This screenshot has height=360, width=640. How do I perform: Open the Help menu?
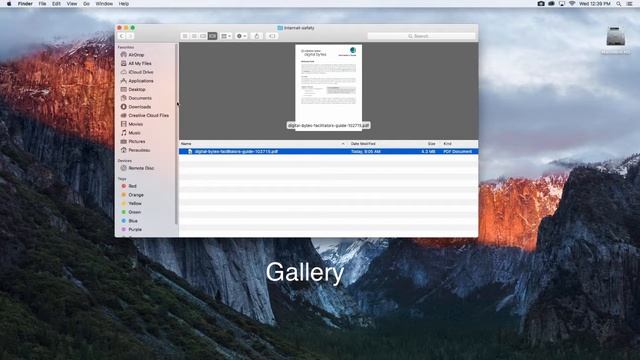click(x=124, y=4)
